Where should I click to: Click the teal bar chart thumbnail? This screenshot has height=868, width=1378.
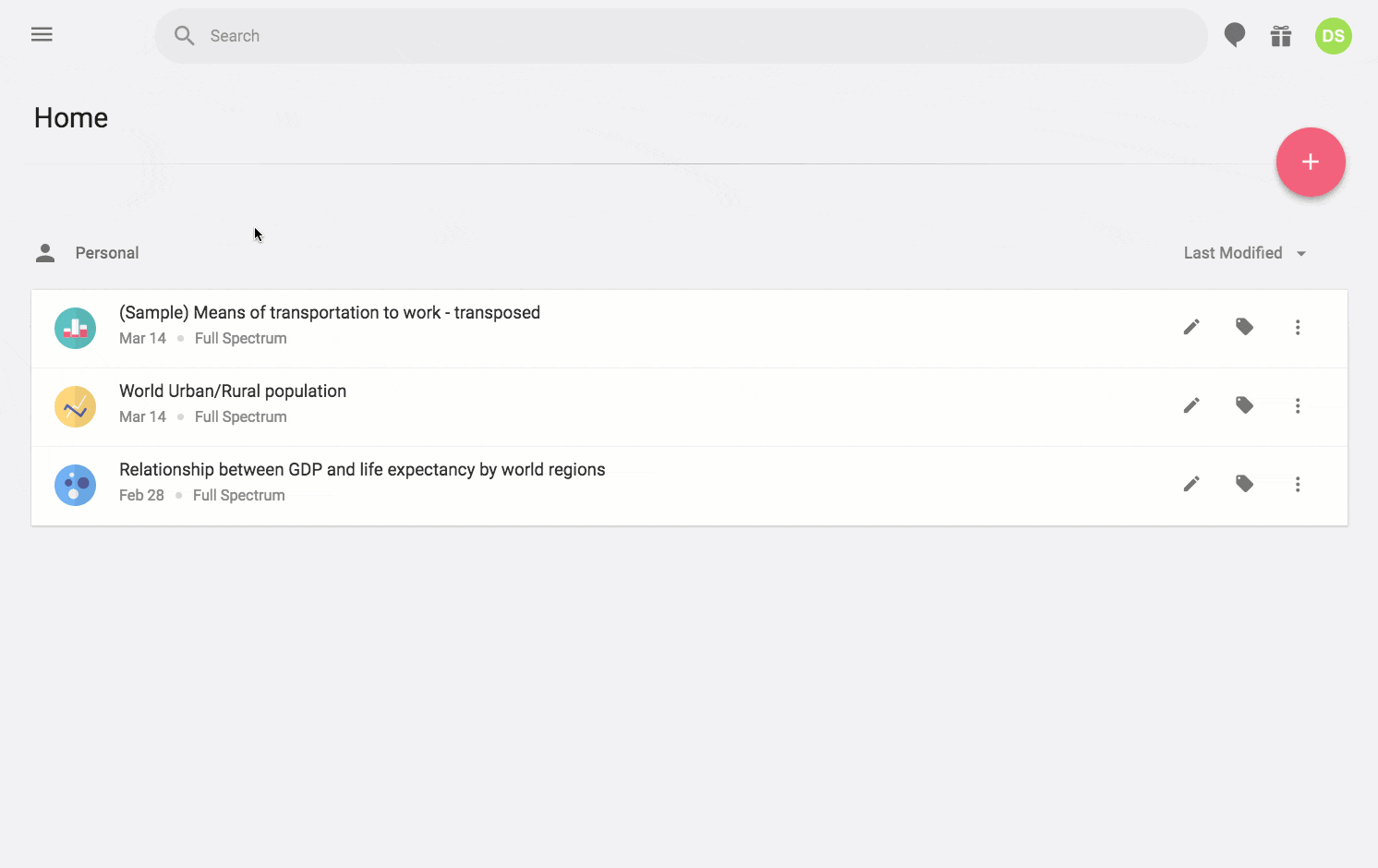pyautogui.click(x=75, y=328)
